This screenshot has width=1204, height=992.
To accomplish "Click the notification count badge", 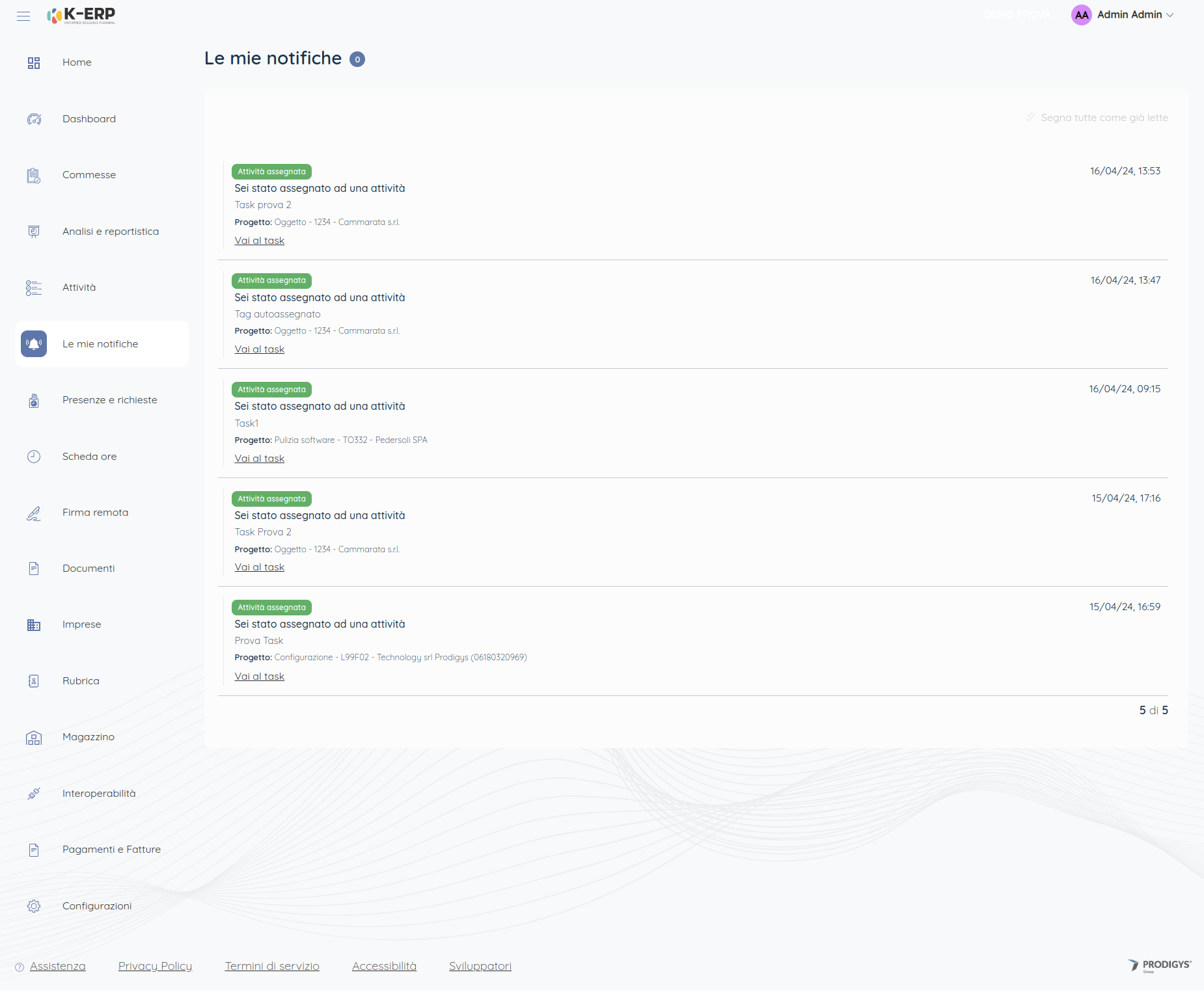I will 357,59.
